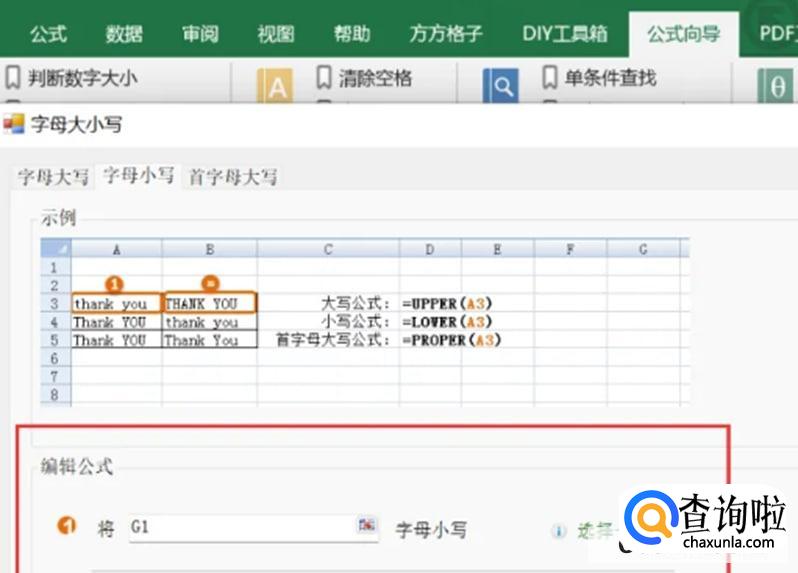Open the green theta icon group
The width and height of the screenshot is (798, 573).
pyautogui.click(x=775, y=86)
